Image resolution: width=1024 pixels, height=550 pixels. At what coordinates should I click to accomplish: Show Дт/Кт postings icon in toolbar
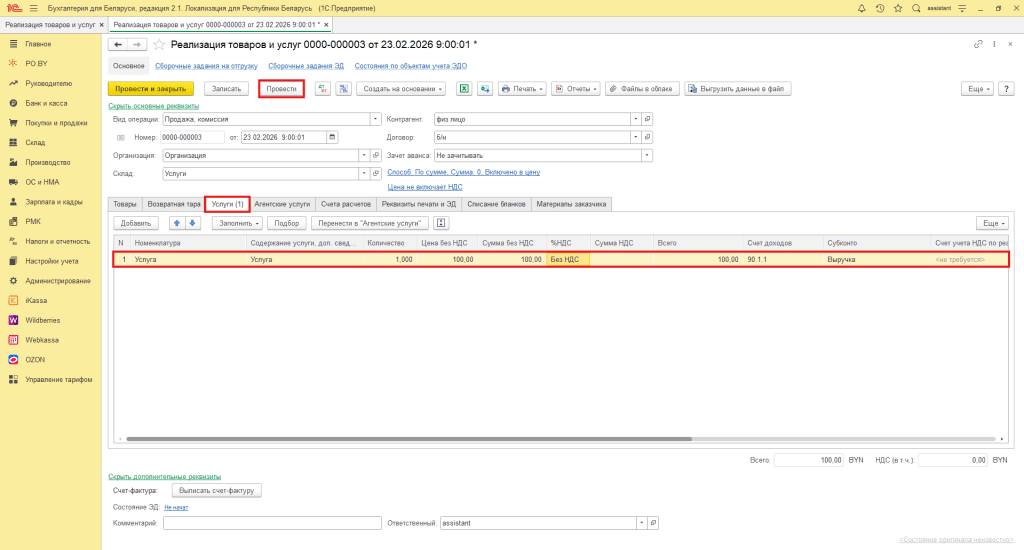point(323,88)
